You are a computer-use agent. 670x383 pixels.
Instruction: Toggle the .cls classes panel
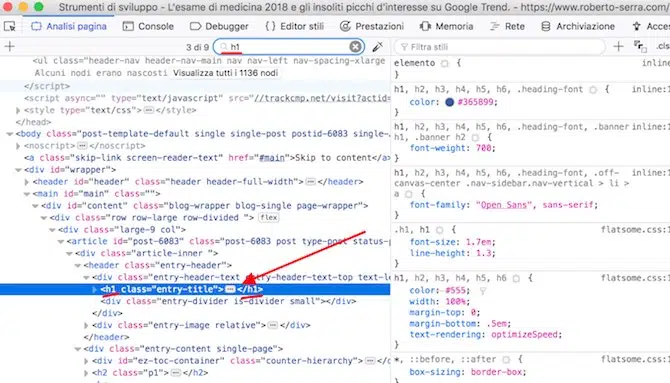[x=663, y=46]
